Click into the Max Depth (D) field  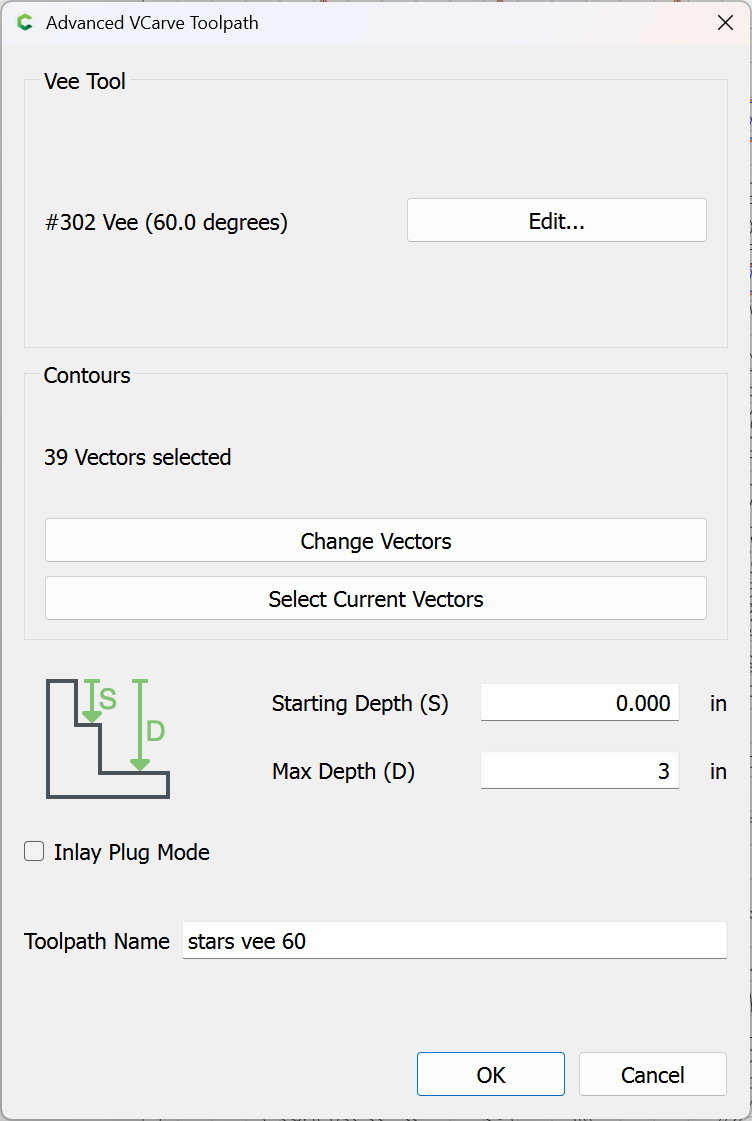click(x=580, y=771)
